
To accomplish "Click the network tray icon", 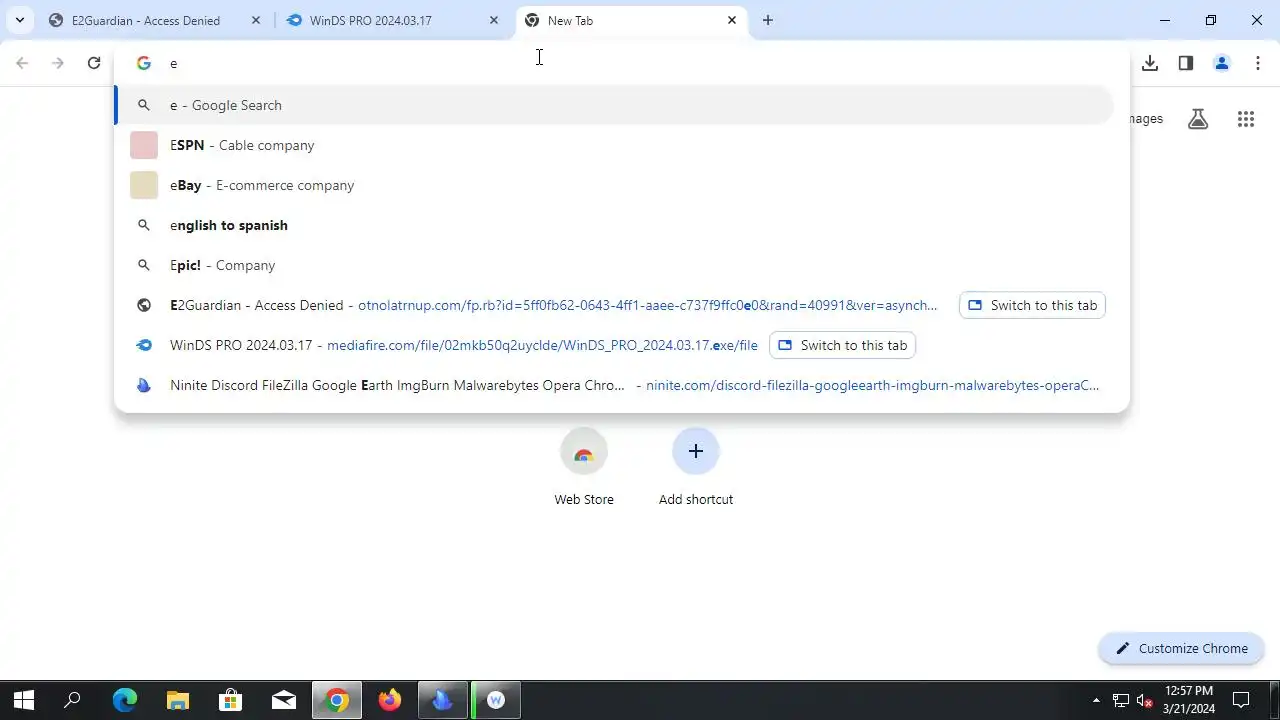I will [1121, 701].
